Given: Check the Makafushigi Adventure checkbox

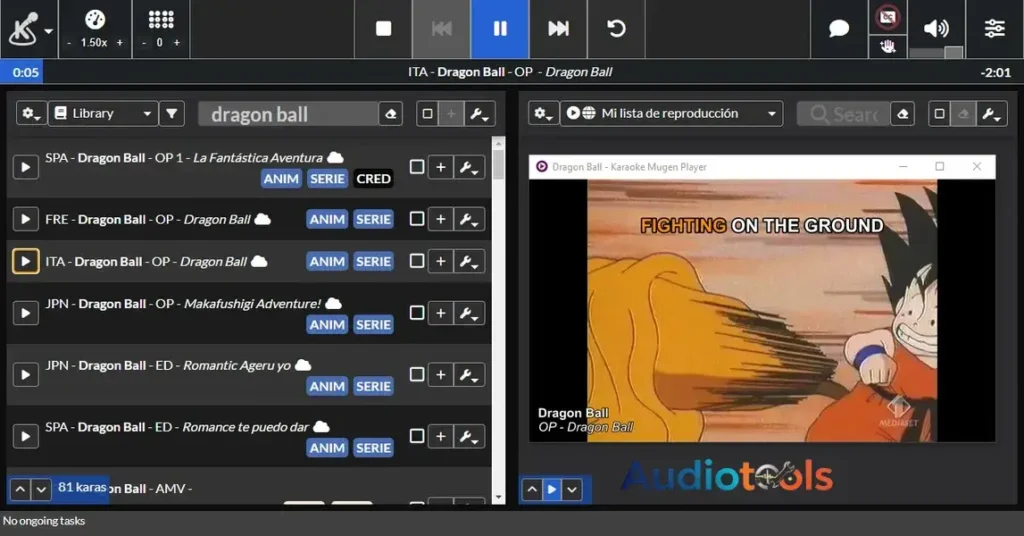Looking at the screenshot, I should 417,313.
